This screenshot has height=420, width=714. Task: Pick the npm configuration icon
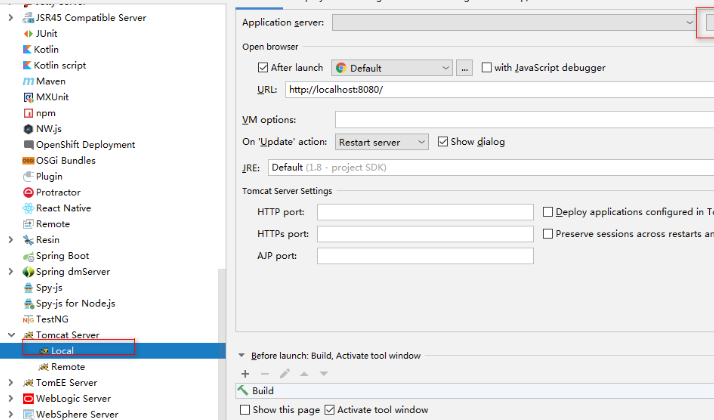pyautogui.click(x=28, y=113)
